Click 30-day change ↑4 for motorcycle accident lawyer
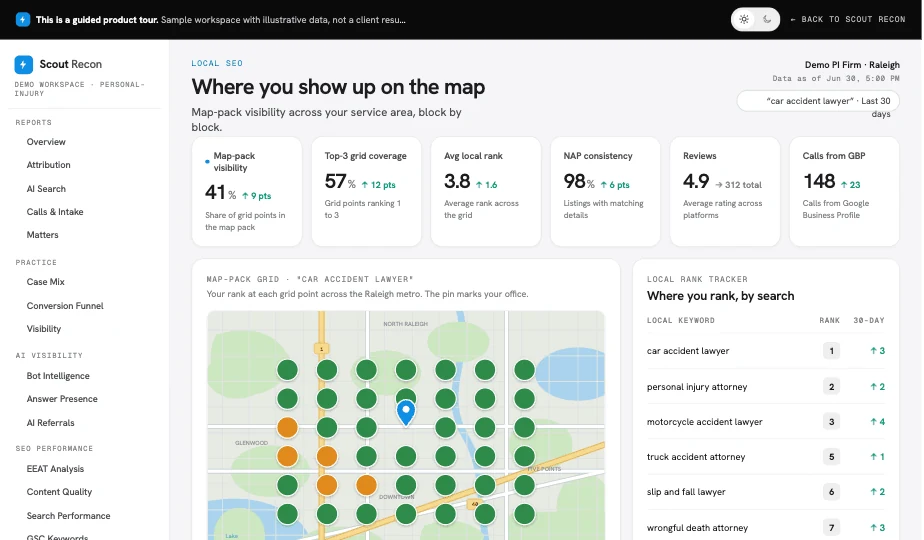This screenshot has width=924, height=540. [x=877, y=422]
